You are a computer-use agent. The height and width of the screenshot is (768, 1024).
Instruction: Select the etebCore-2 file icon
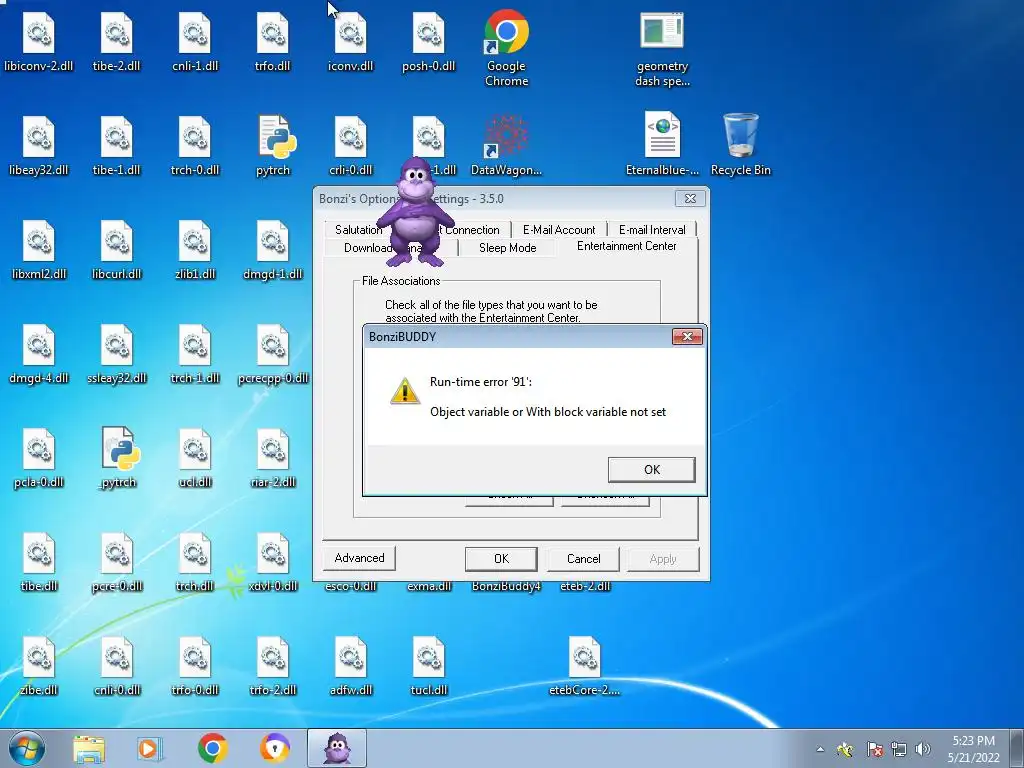pyautogui.click(x=584, y=665)
